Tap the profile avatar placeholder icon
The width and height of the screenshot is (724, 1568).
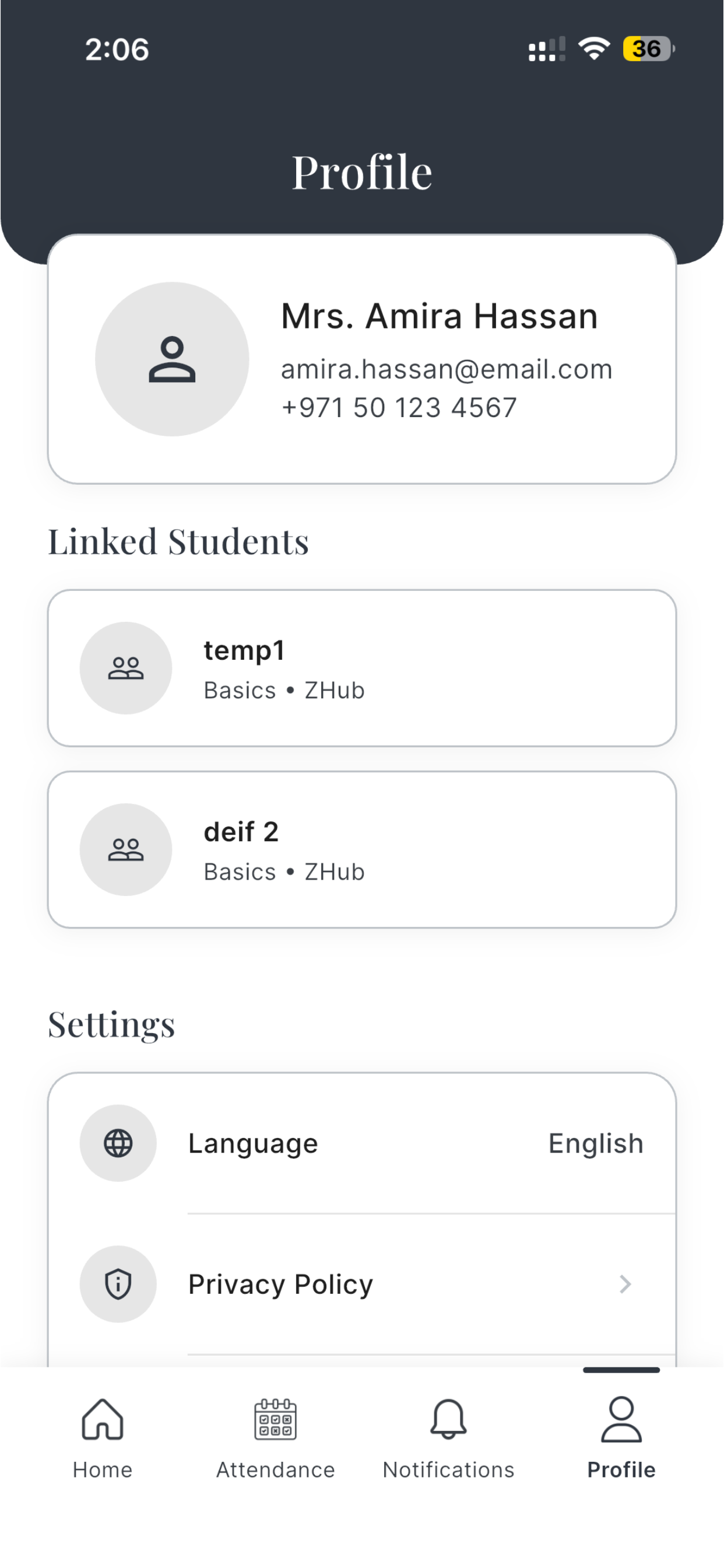(172, 359)
